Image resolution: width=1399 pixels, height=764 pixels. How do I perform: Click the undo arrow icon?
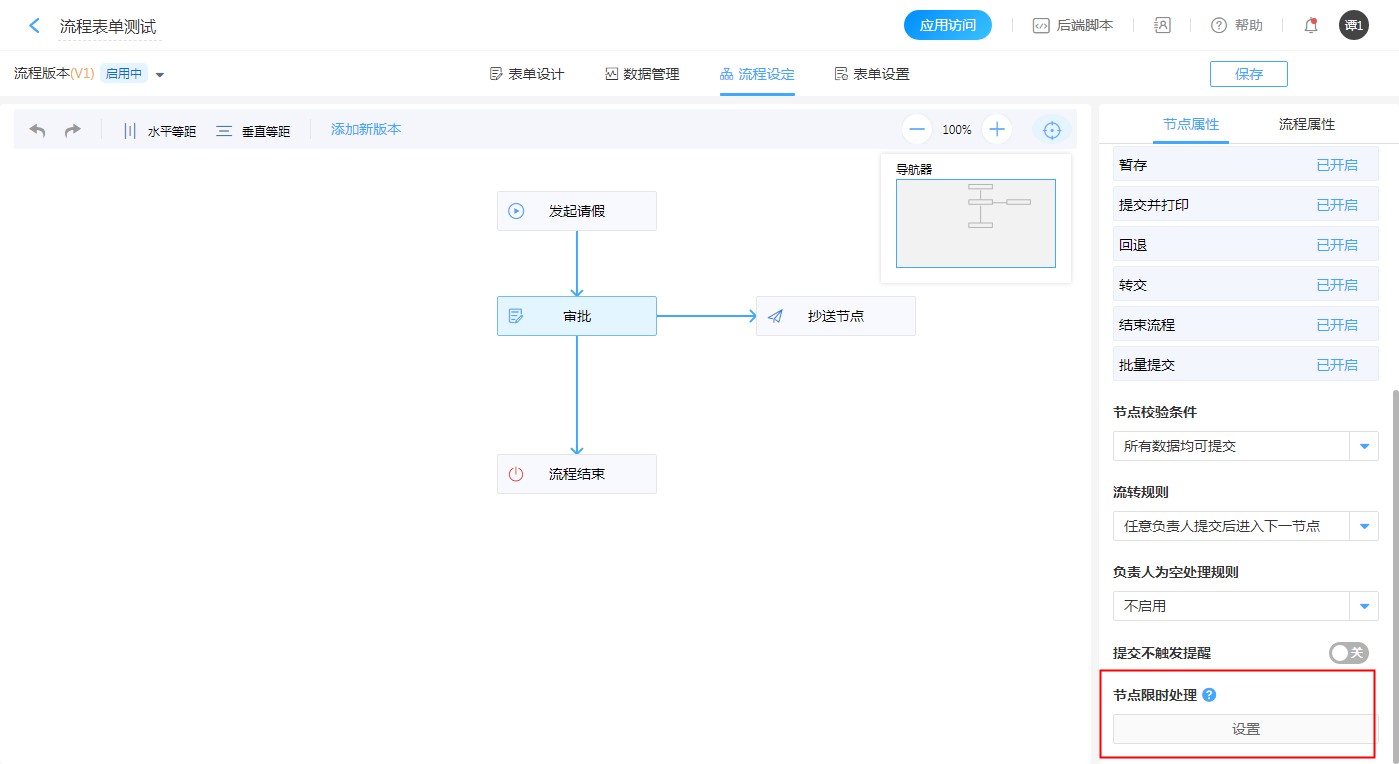point(38,130)
